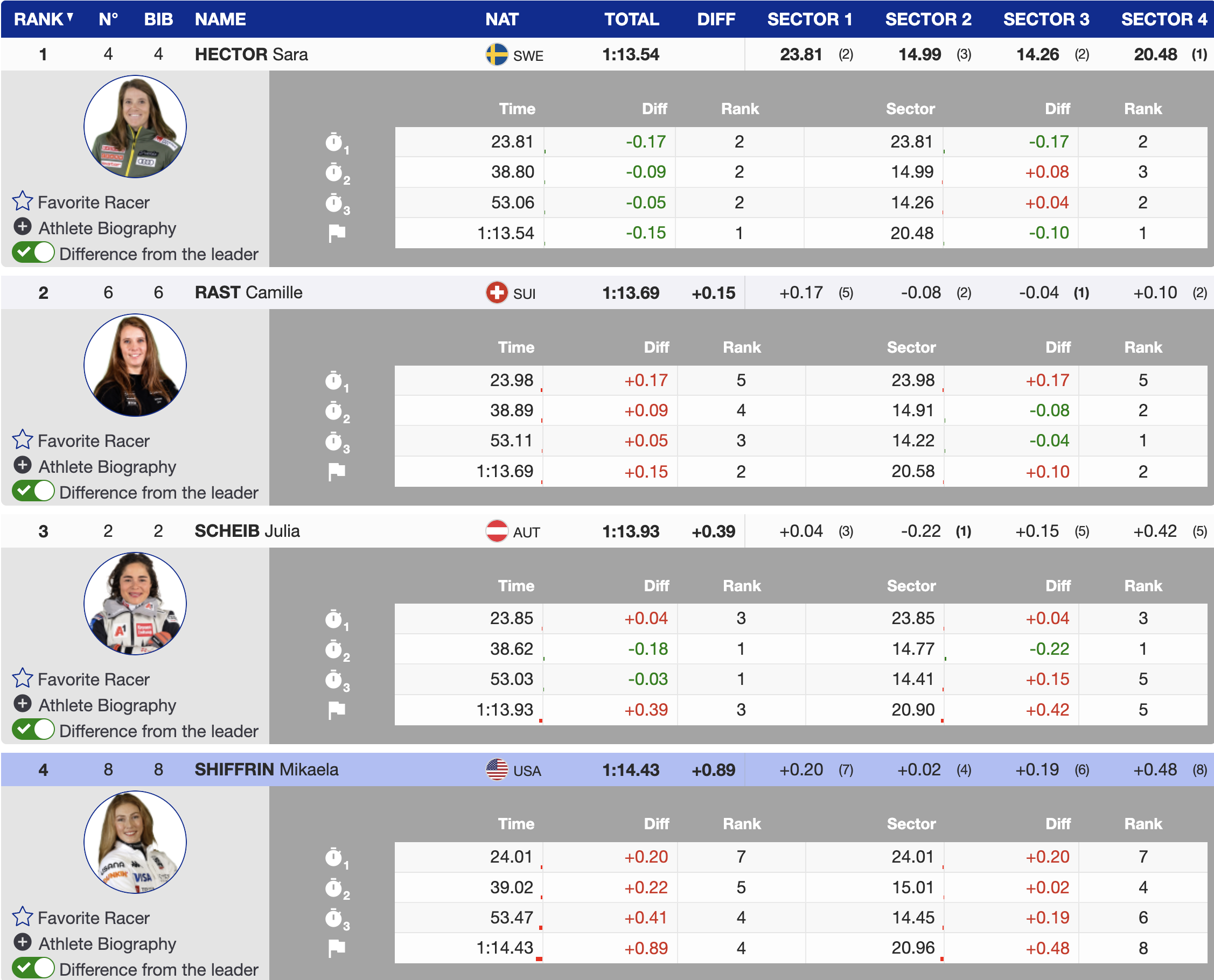Click the Sweden flag icon
Image resolution: width=1214 pixels, height=980 pixels.
[497, 55]
